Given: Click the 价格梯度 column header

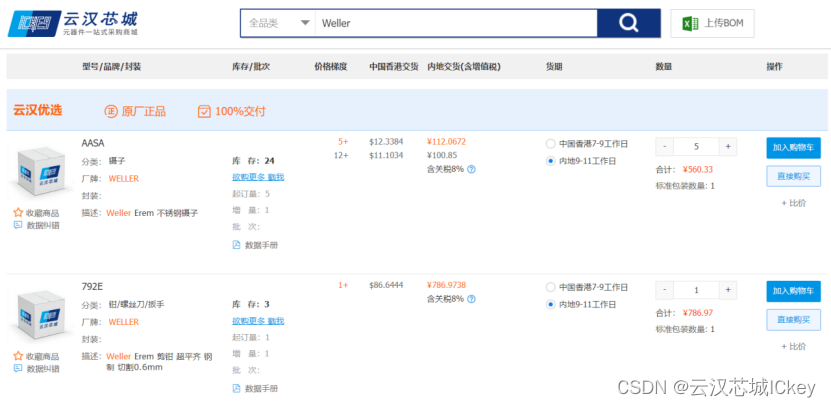Looking at the screenshot, I should [x=331, y=67].
